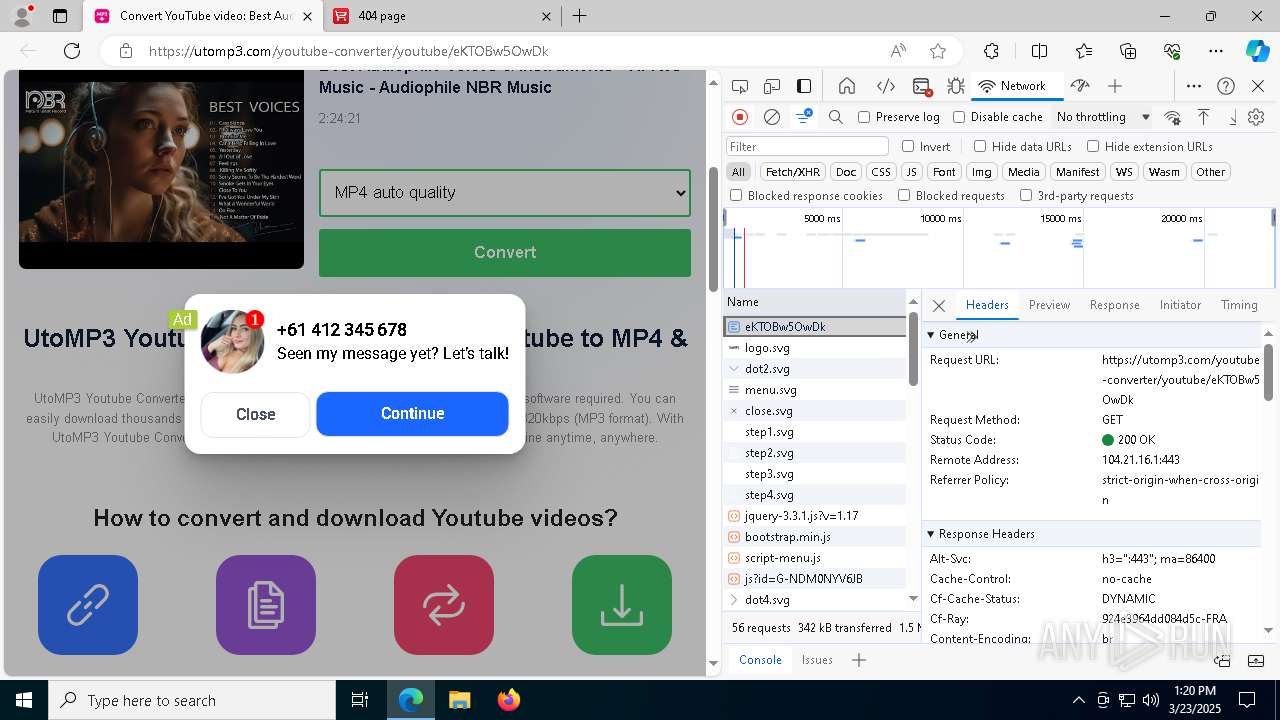1280x720 pixels.
Task: Open Network settings gear icon
Action: 1256,117
